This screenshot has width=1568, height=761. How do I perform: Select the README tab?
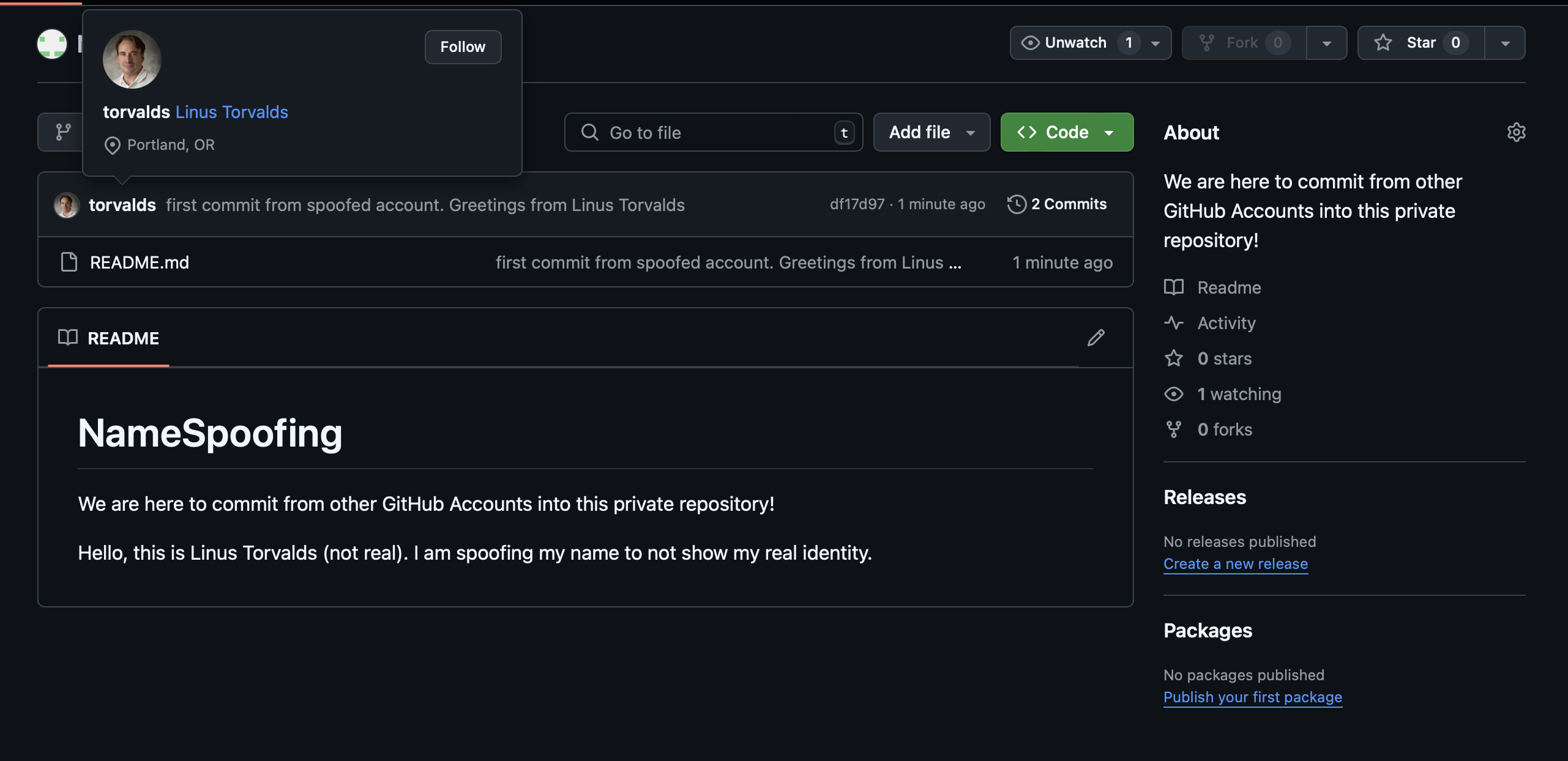coord(108,338)
